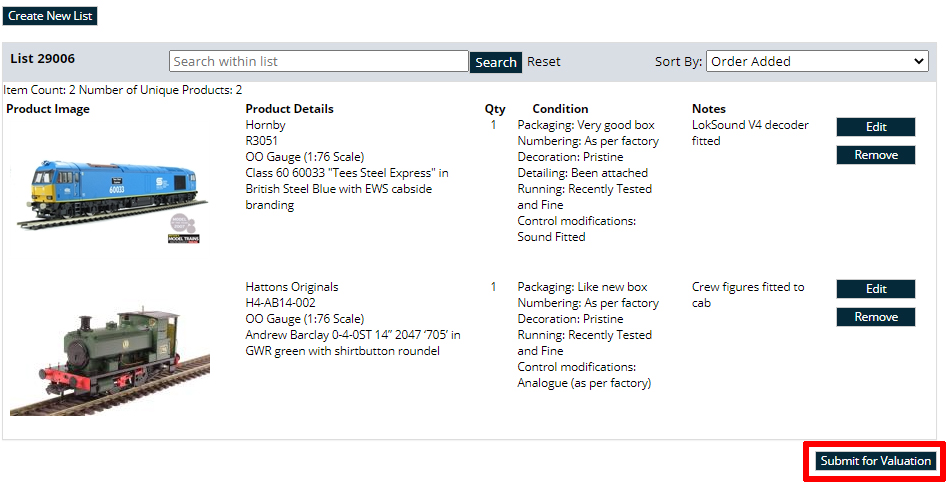Screen dimensions: 949x499
Task: Reset the list search
Action: 544,62
